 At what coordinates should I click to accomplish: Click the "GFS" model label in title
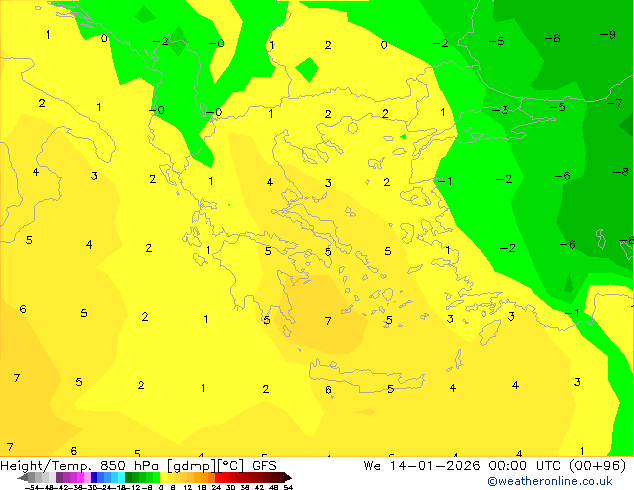coord(264,466)
